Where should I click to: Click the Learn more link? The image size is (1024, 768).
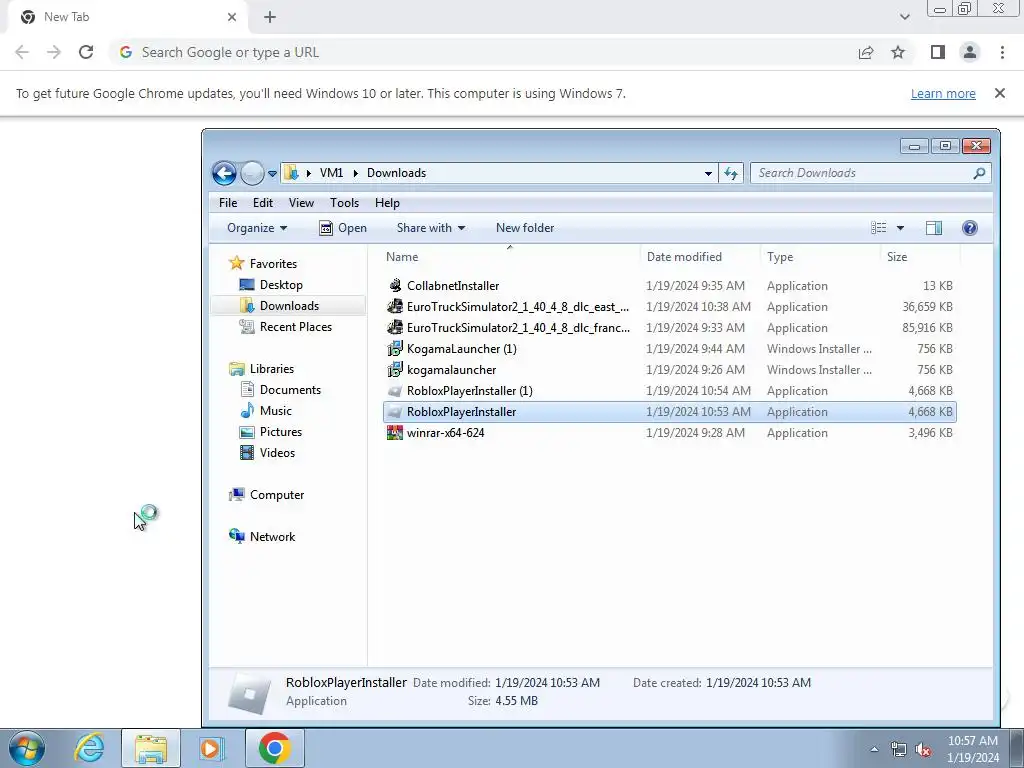943,93
